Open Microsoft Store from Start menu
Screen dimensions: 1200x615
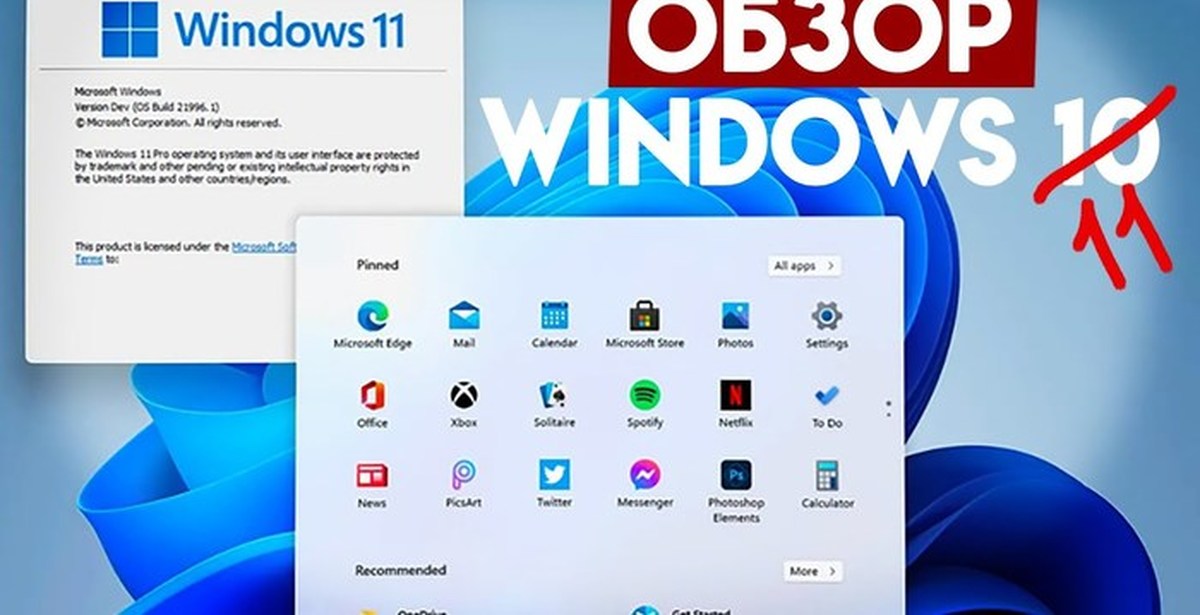pos(645,317)
